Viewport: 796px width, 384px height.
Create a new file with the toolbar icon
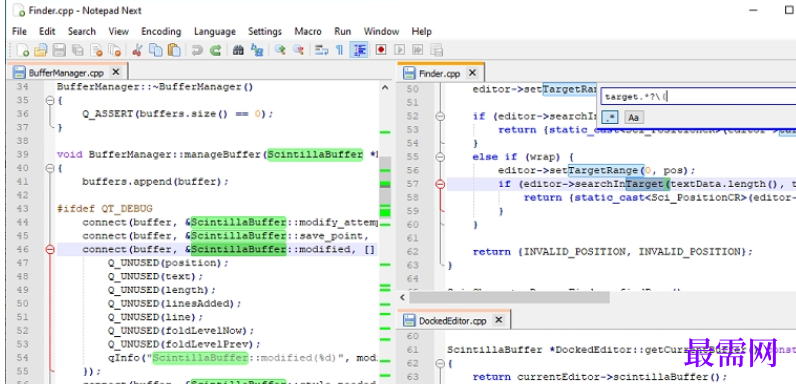pos(23,50)
